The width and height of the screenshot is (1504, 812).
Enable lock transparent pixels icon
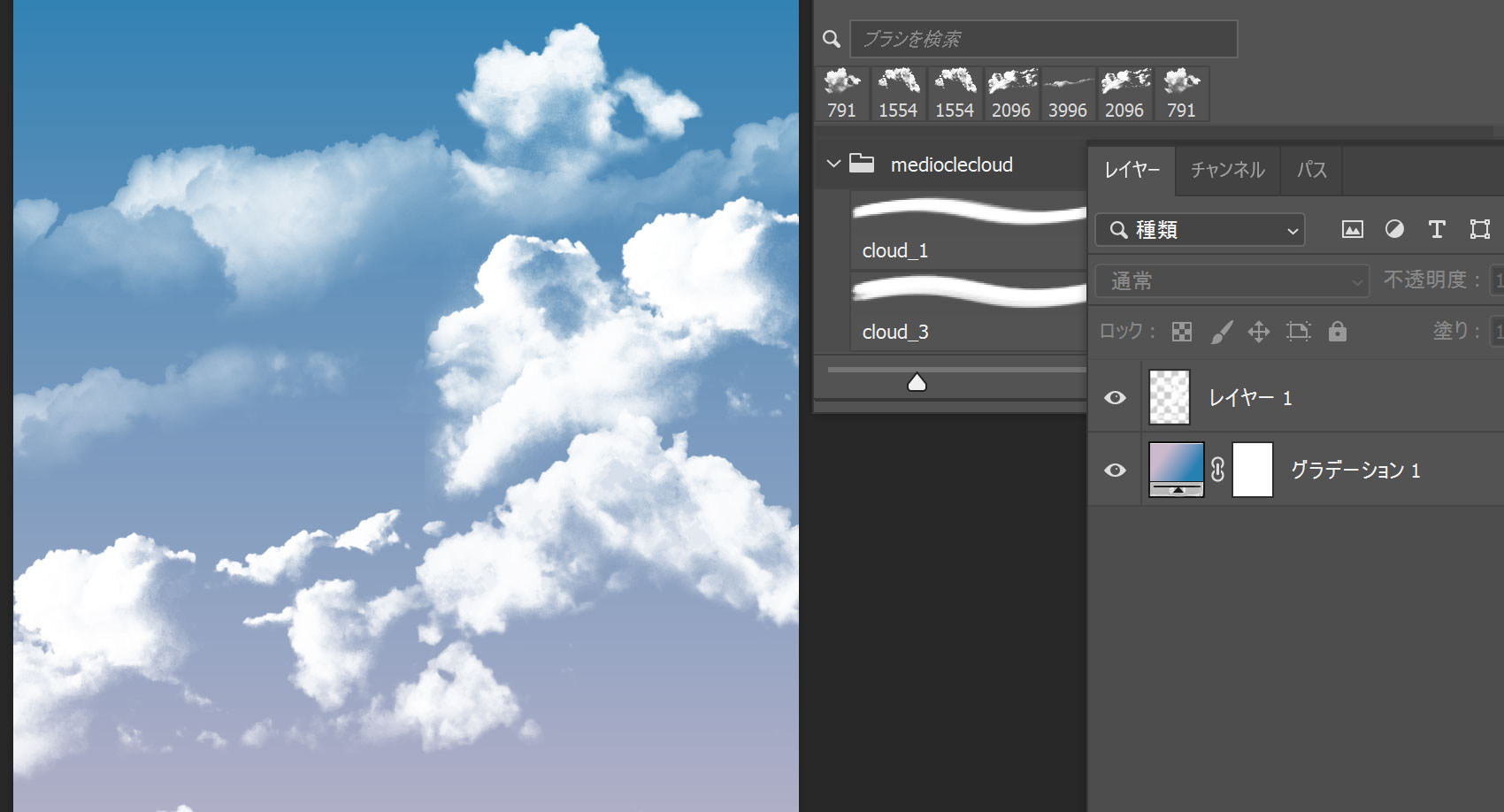pos(1182,332)
